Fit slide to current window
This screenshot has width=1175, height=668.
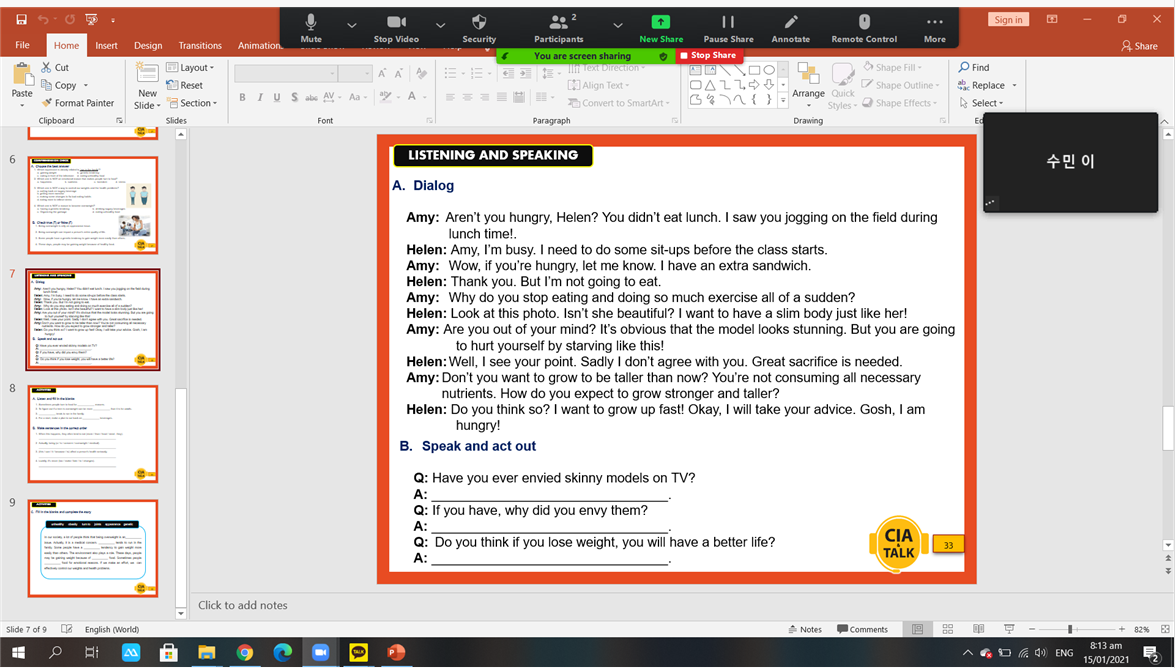tap(1165, 630)
